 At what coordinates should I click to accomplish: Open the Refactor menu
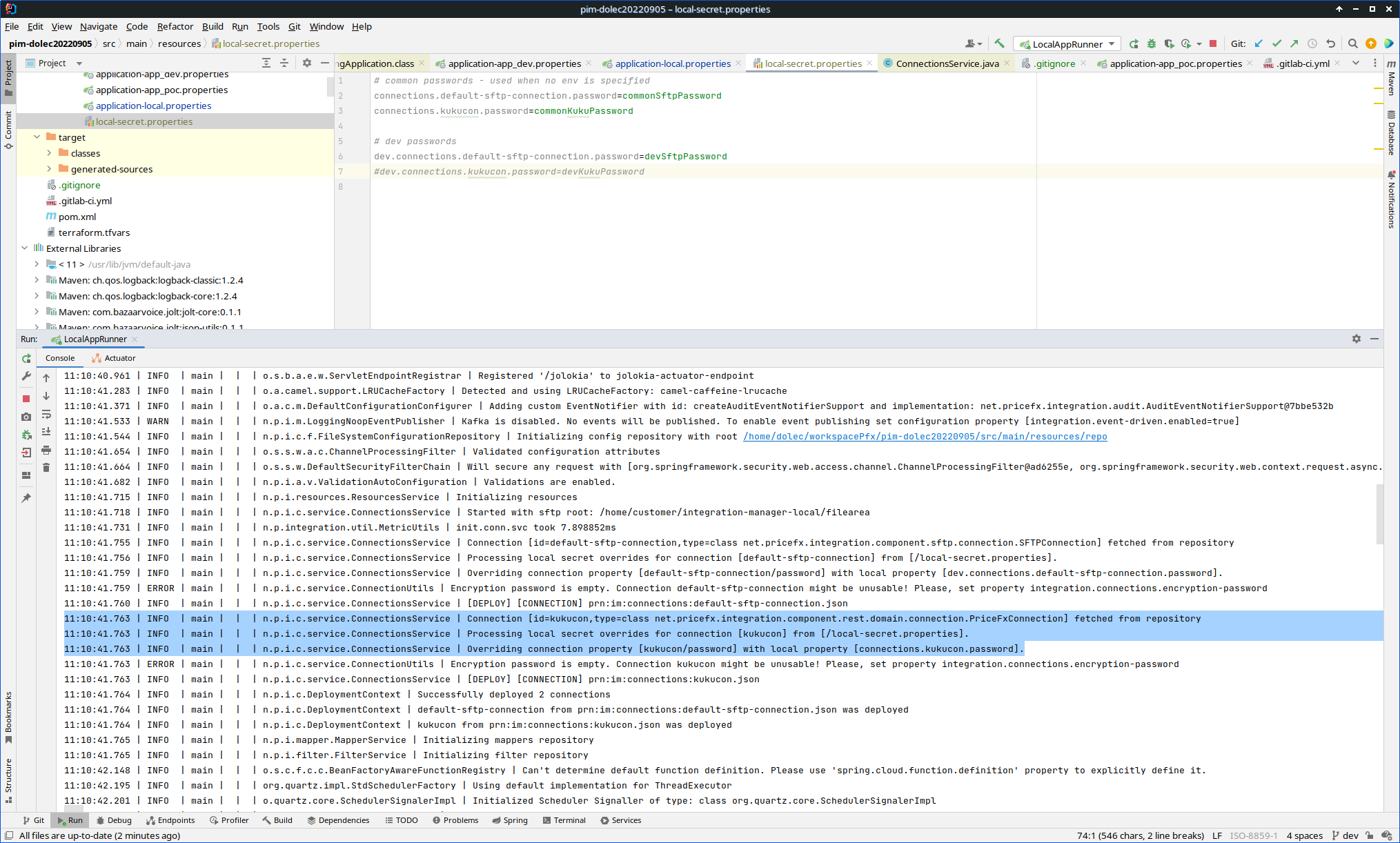(x=175, y=26)
